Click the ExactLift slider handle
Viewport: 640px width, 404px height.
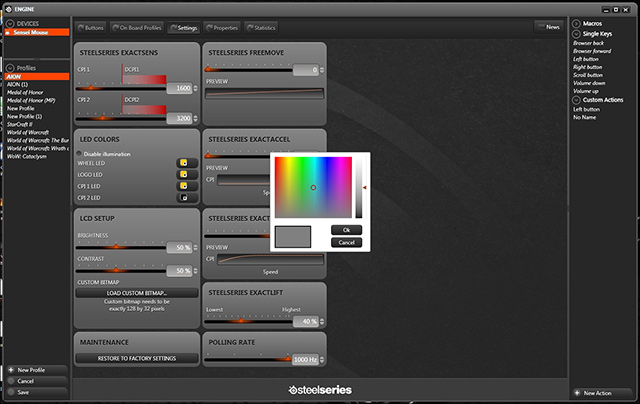pyautogui.click(x=241, y=321)
